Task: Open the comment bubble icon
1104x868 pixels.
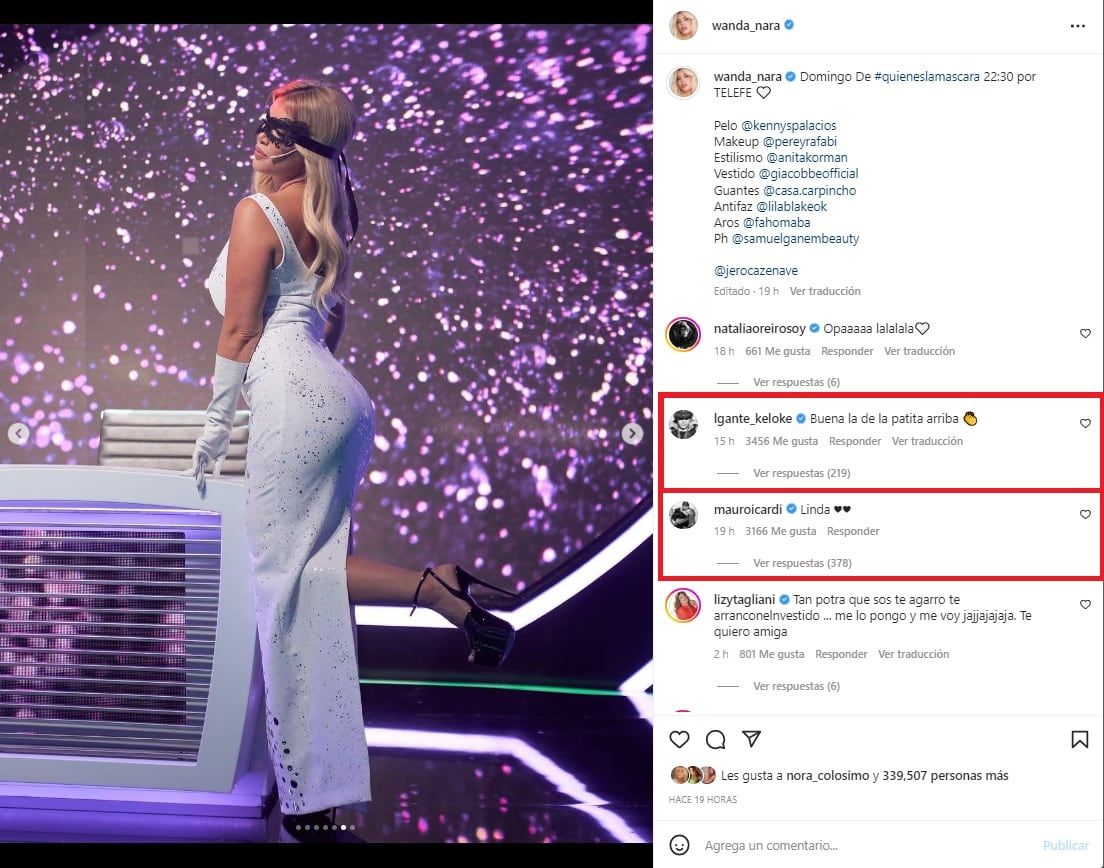Action: point(715,739)
